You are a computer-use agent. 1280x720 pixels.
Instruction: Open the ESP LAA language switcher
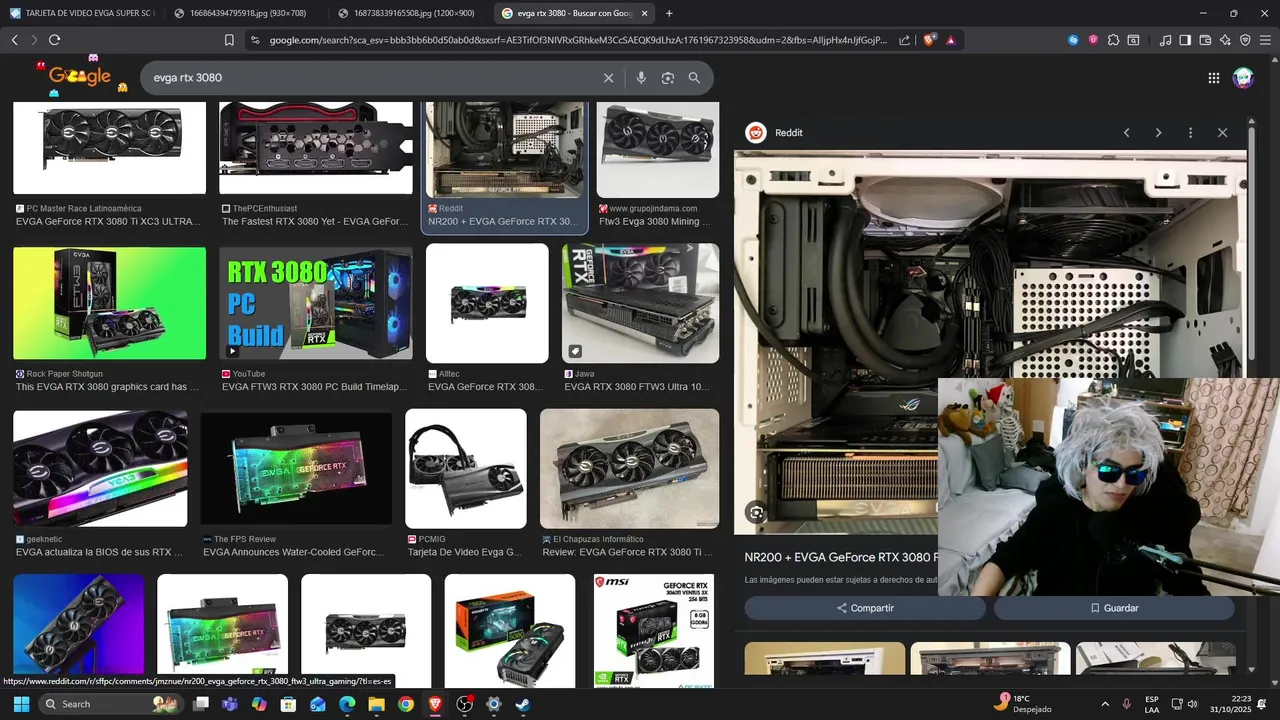pos(1152,704)
